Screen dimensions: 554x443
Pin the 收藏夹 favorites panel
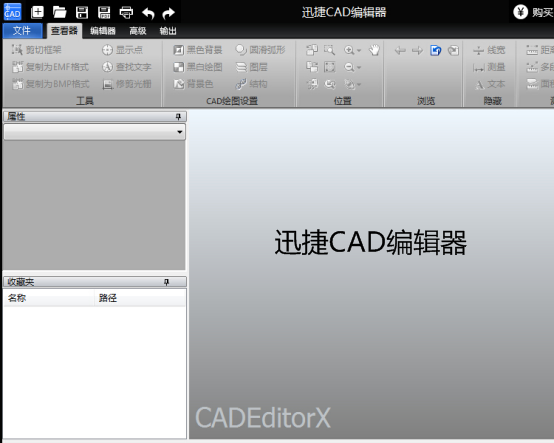tap(166, 282)
